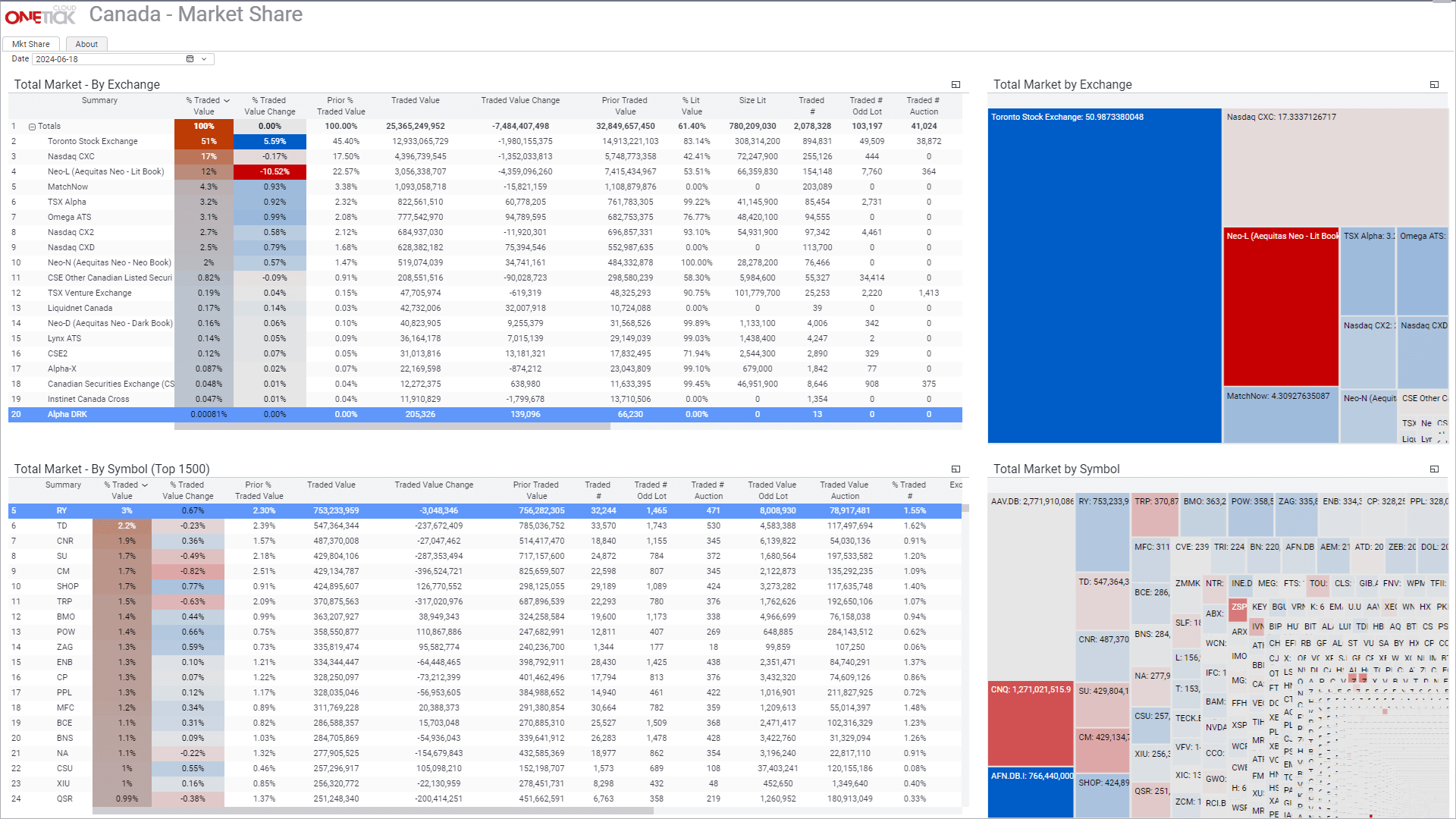1456x819 pixels.
Task: Click the TSX Alpha treemap tile
Action: 1367,271
